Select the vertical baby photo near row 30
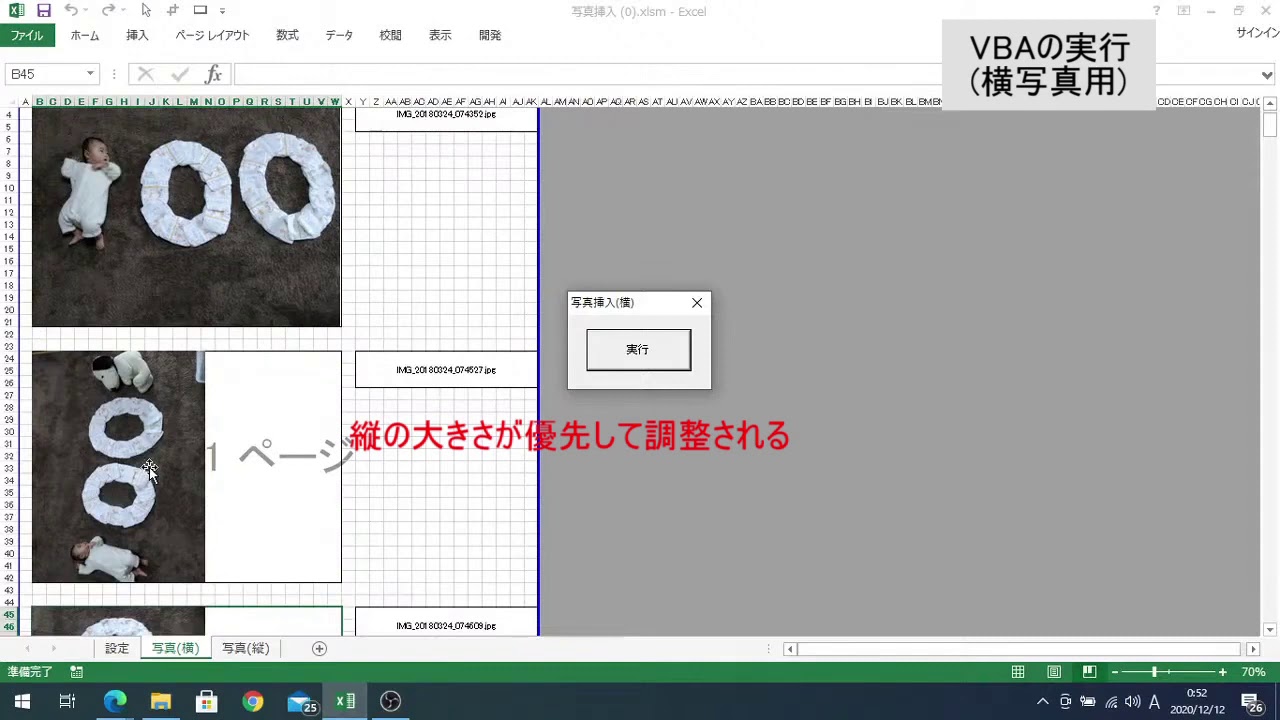The image size is (1280, 720). [118, 466]
